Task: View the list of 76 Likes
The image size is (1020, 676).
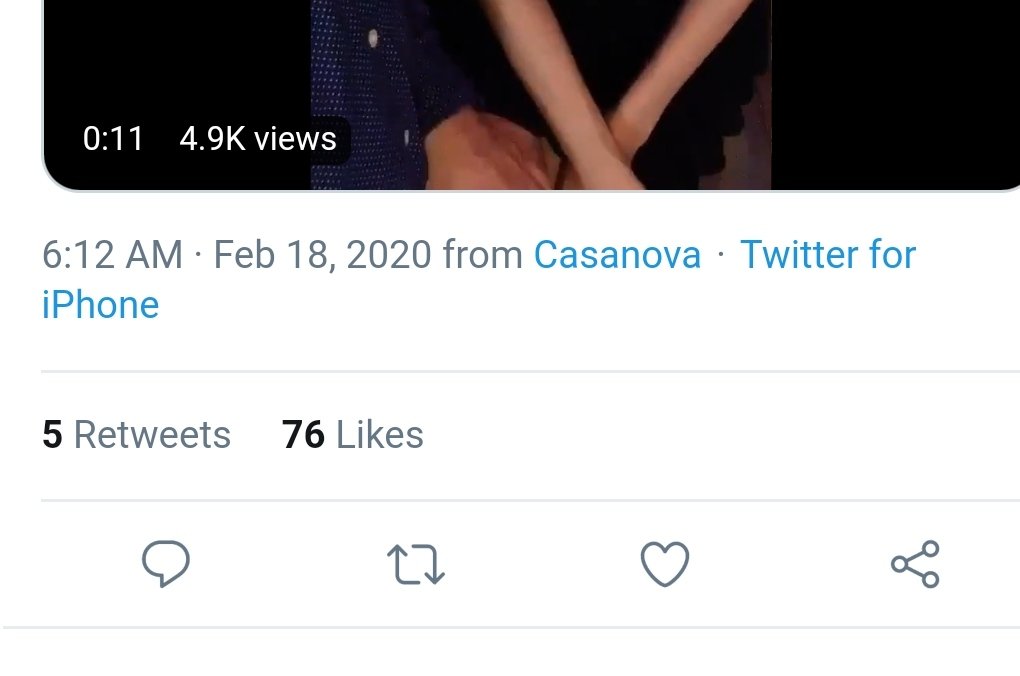Action: point(353,435)
